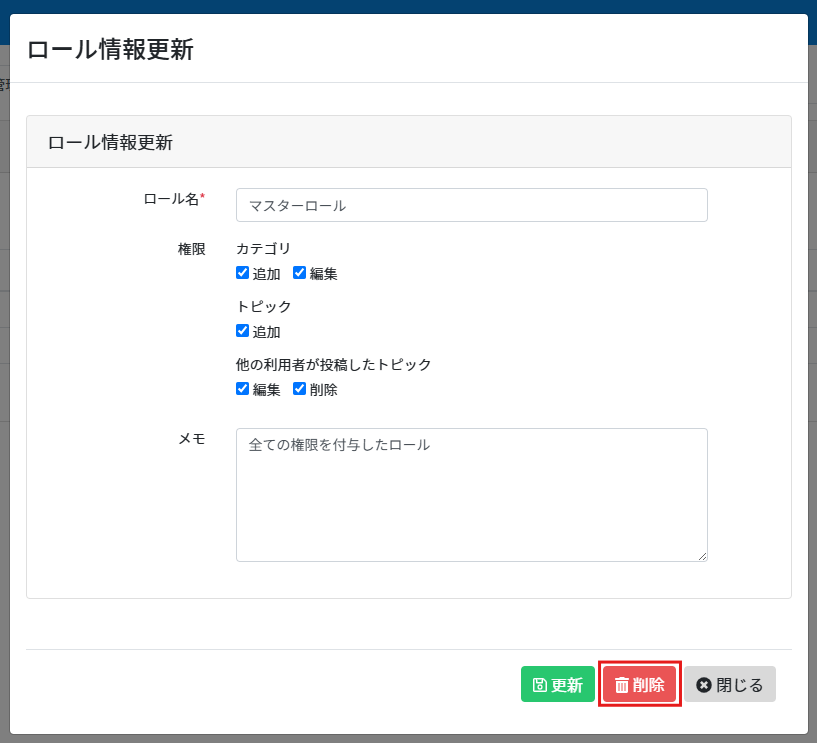Click inside the メモ text area

click(x=471, y=495)
